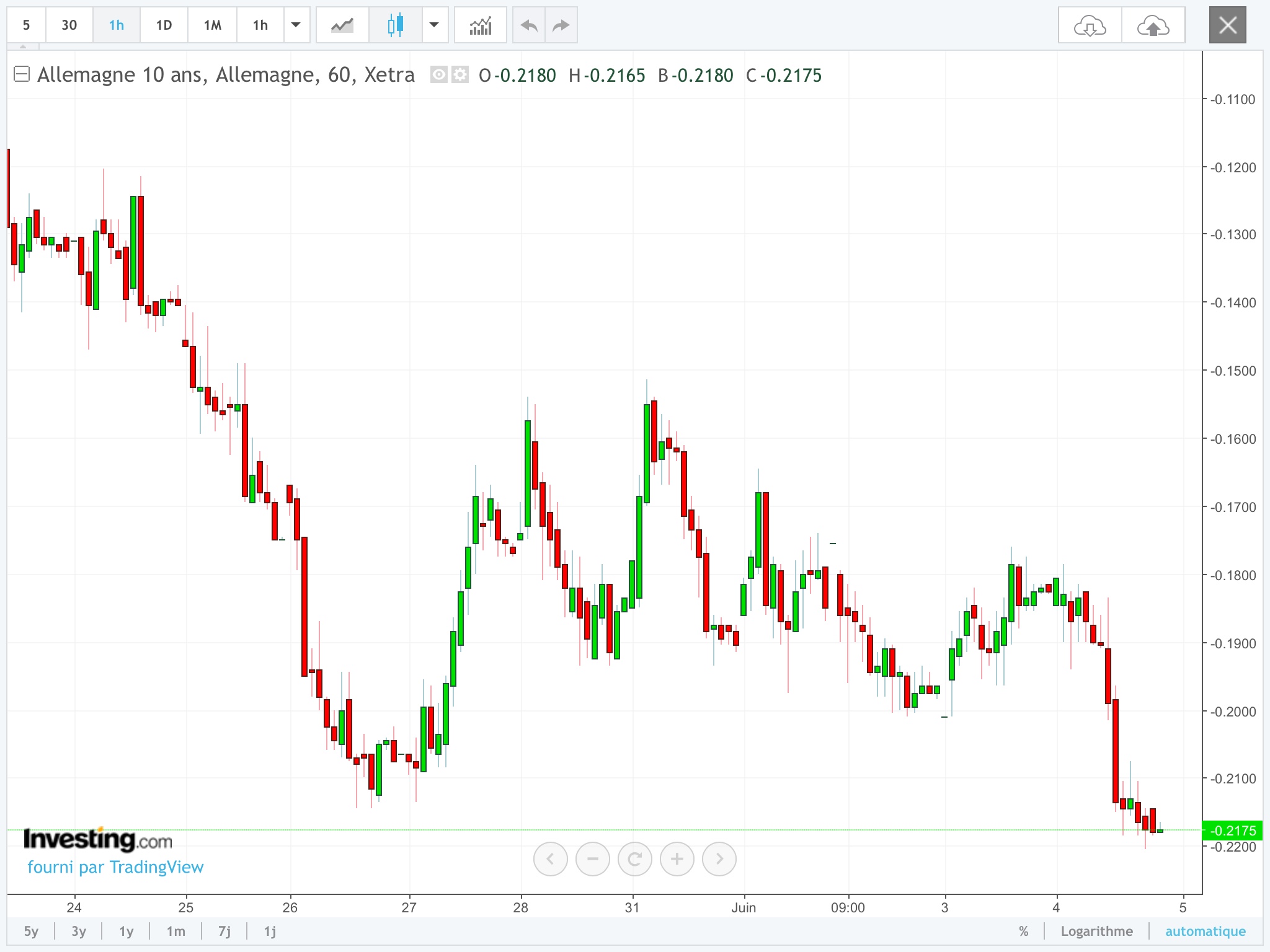
Task: Enable the automatique scale button
Action: [x=1205, y=931]
